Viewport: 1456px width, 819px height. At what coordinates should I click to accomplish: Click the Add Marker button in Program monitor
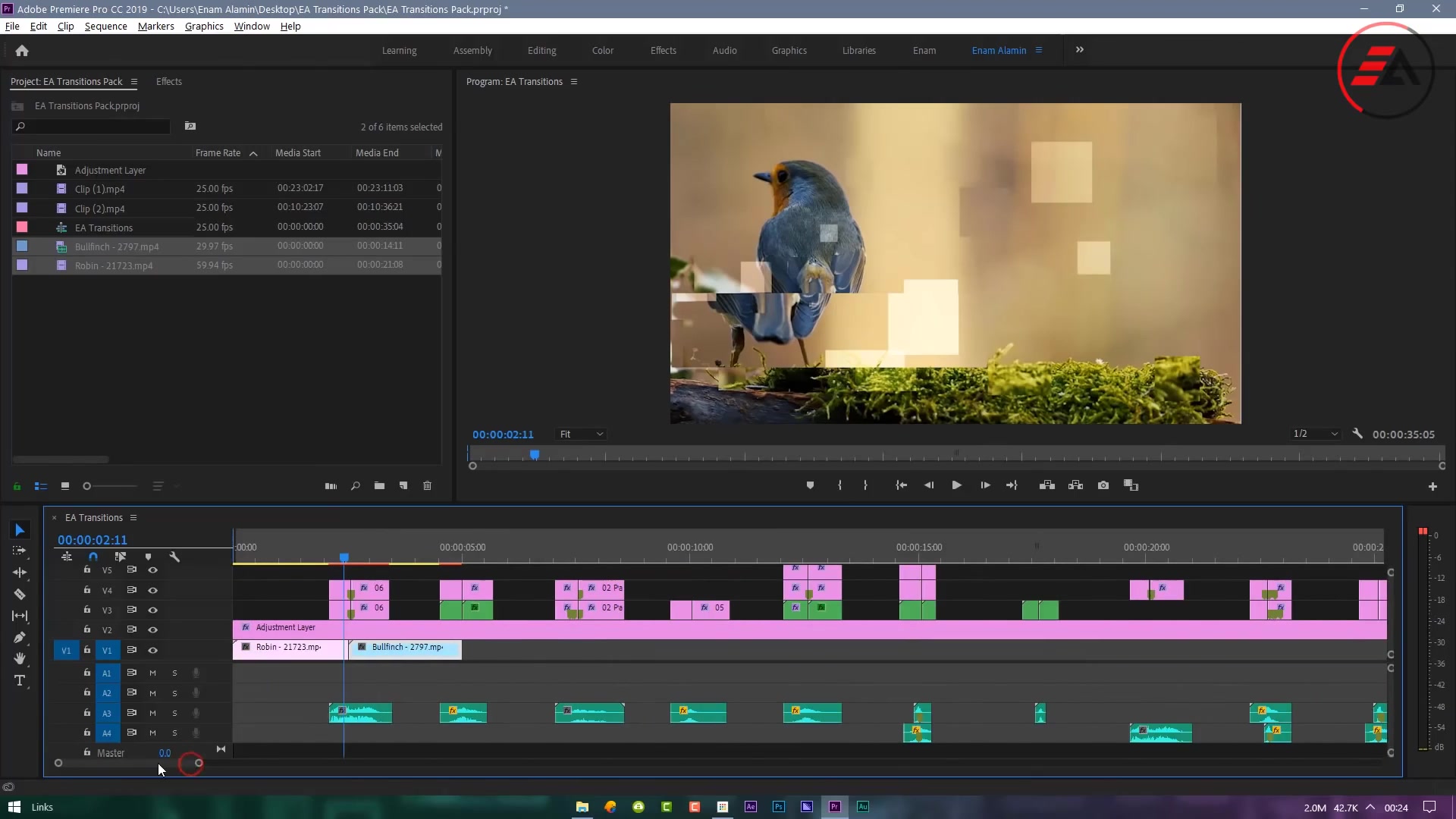810,485
